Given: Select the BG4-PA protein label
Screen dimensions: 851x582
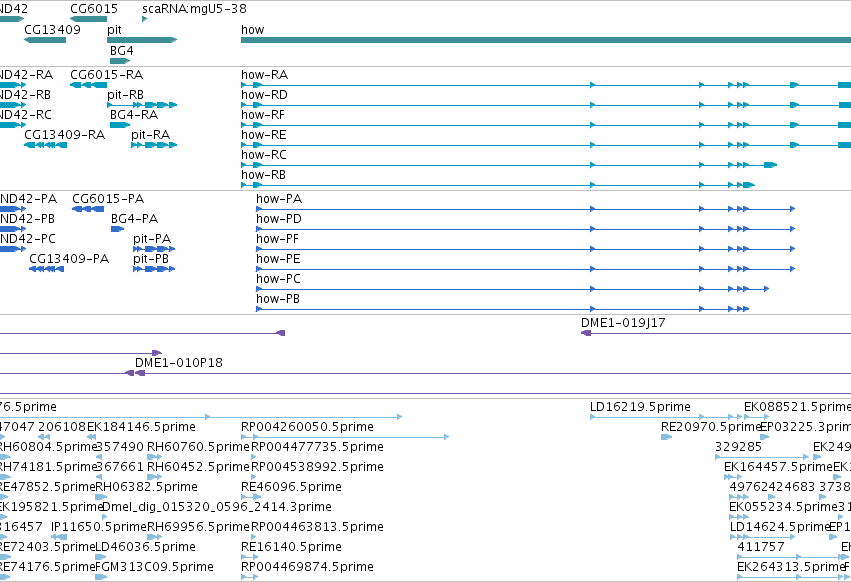Looking at the screenshot, I should [135, 219].
